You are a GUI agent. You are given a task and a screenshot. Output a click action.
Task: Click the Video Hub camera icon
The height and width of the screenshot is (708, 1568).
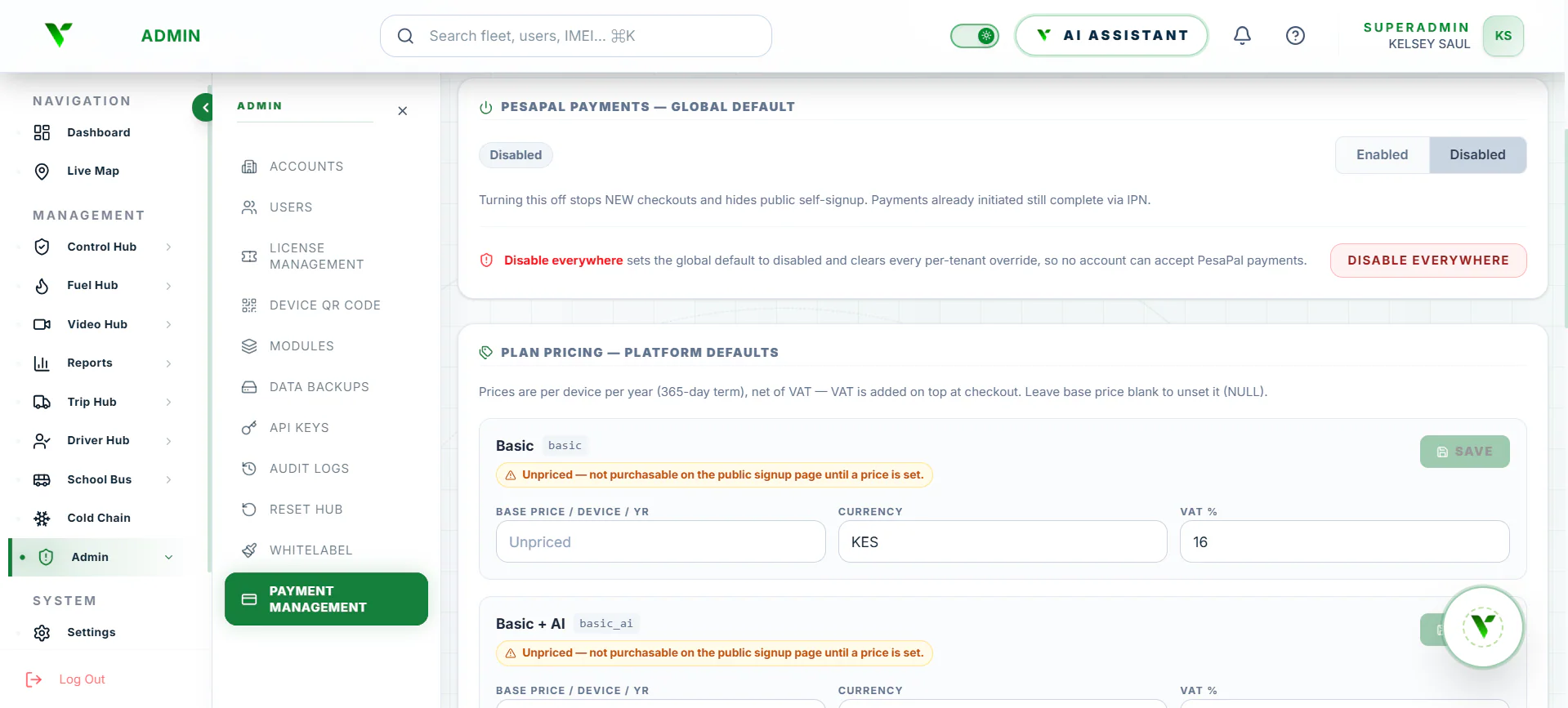[x=42, y=324]
